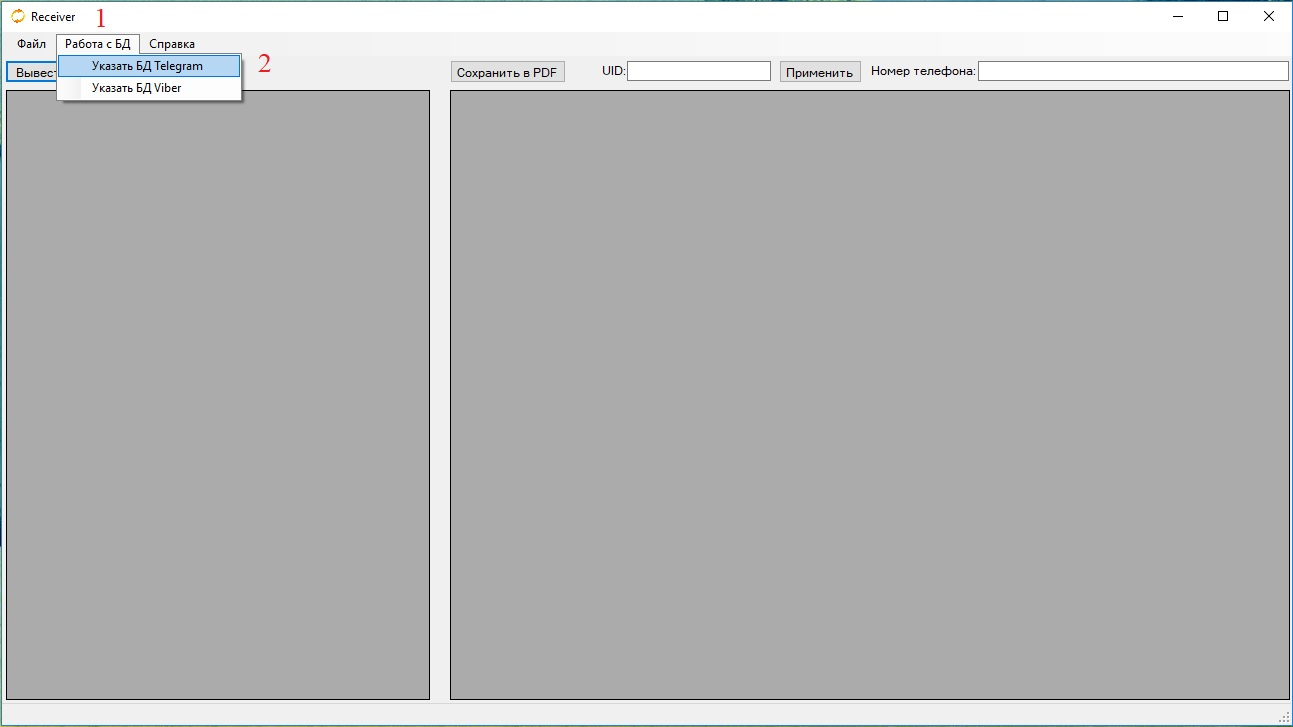This screenshot has height=727, width=1293.
Task: Click the Сохранить в PDF button
Action: coord(507,72)
